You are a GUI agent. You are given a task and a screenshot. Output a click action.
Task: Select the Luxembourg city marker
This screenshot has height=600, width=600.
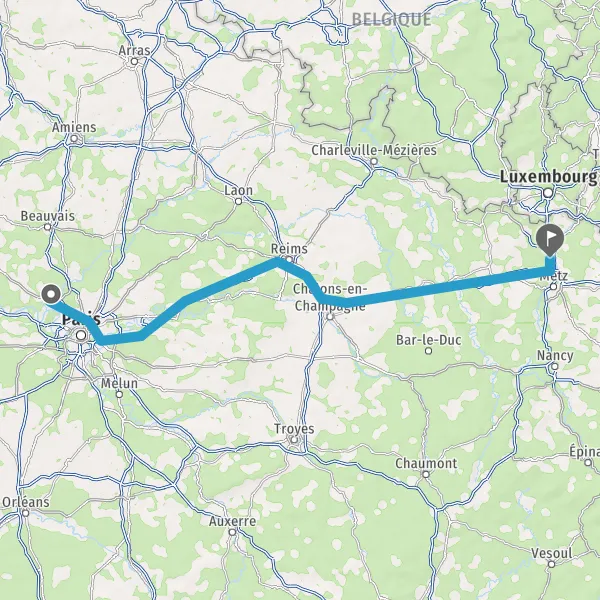tap(548, 193)
